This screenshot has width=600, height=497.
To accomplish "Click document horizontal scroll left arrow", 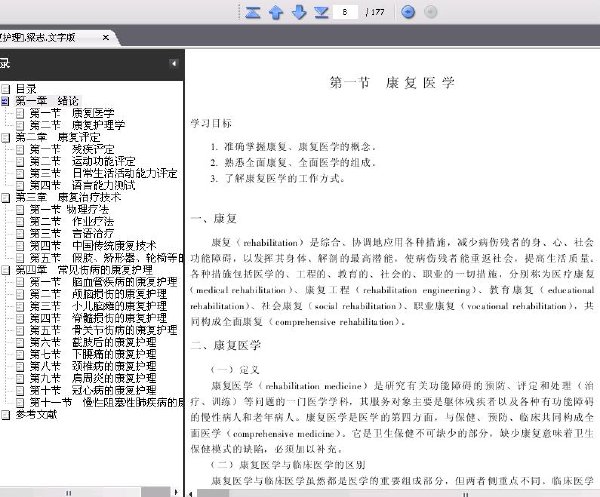I will pos(191,493).
